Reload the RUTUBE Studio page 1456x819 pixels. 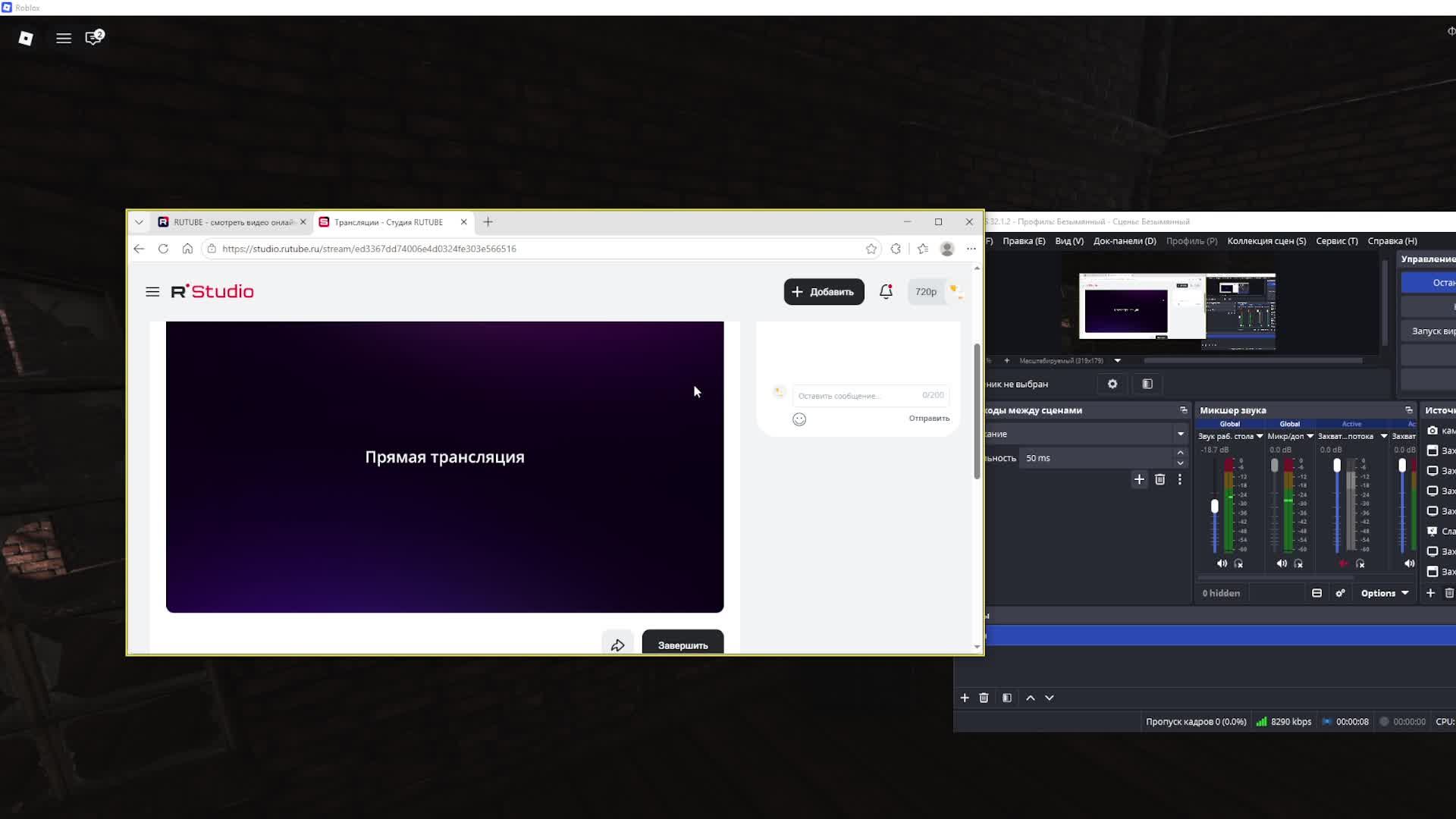point(163,249)
